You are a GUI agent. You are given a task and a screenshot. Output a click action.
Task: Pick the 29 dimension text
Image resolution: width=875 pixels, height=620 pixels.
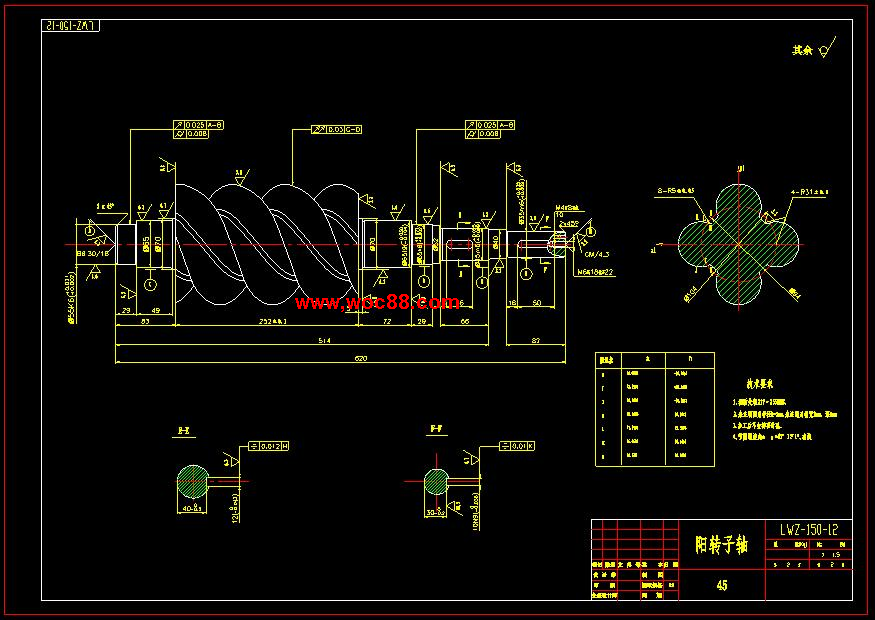[126, 310]
